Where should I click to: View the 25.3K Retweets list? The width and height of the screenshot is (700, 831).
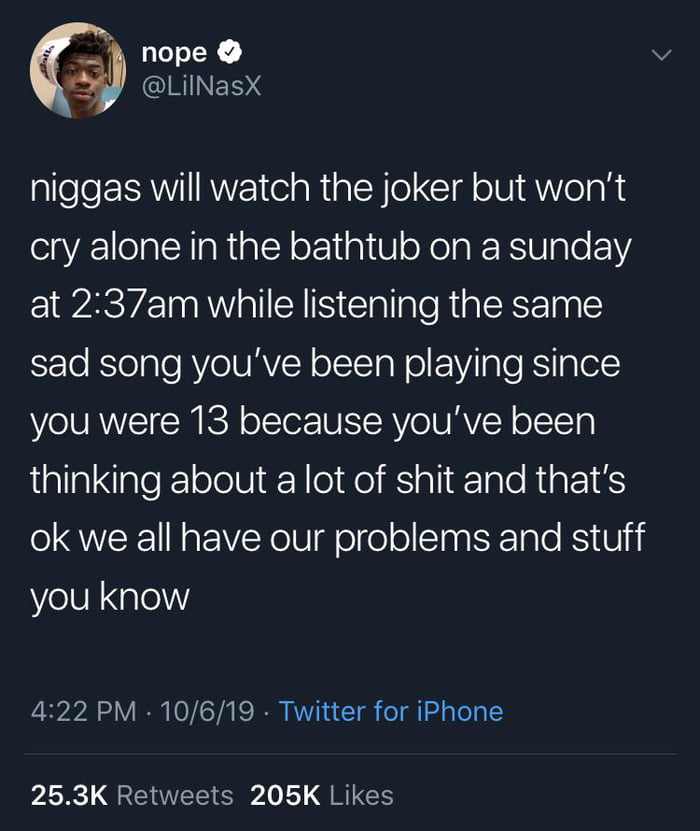(132, 795)
